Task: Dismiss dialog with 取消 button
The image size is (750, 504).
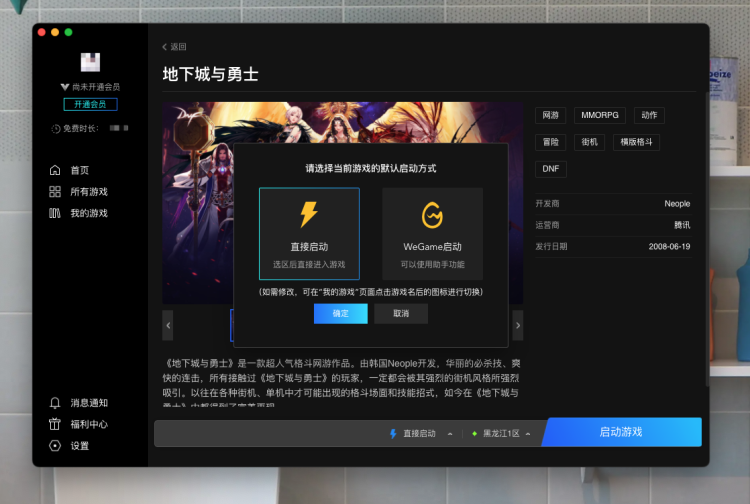Action: point(401,314)
